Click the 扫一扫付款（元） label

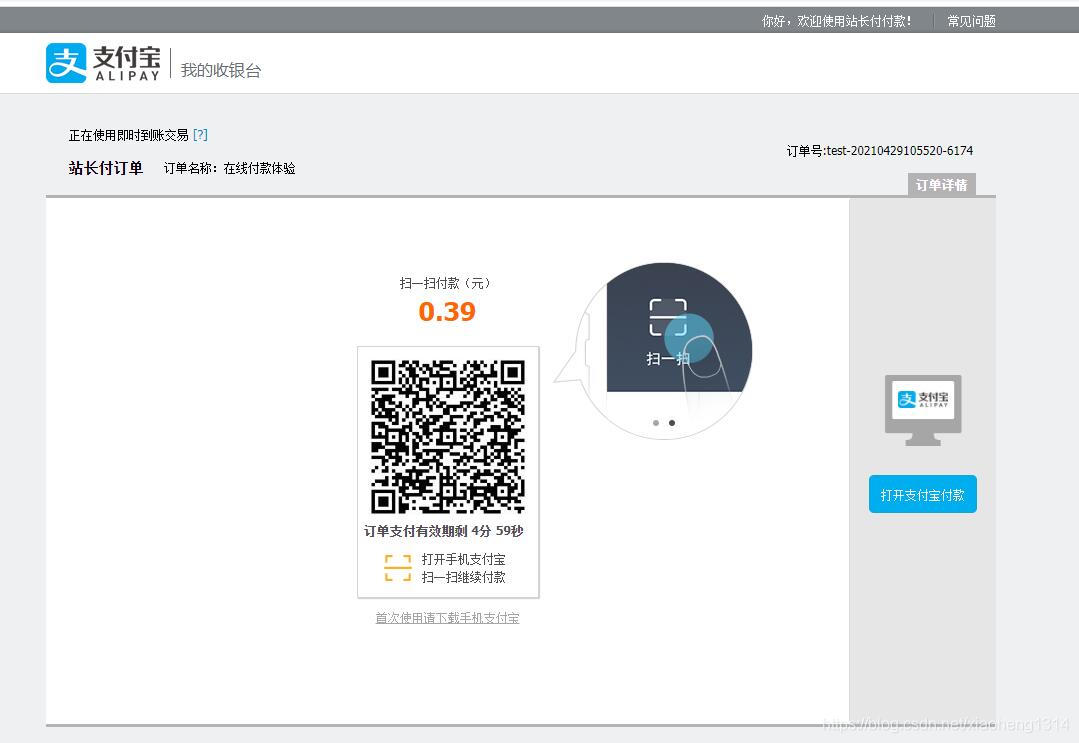(x=446, y=283)
